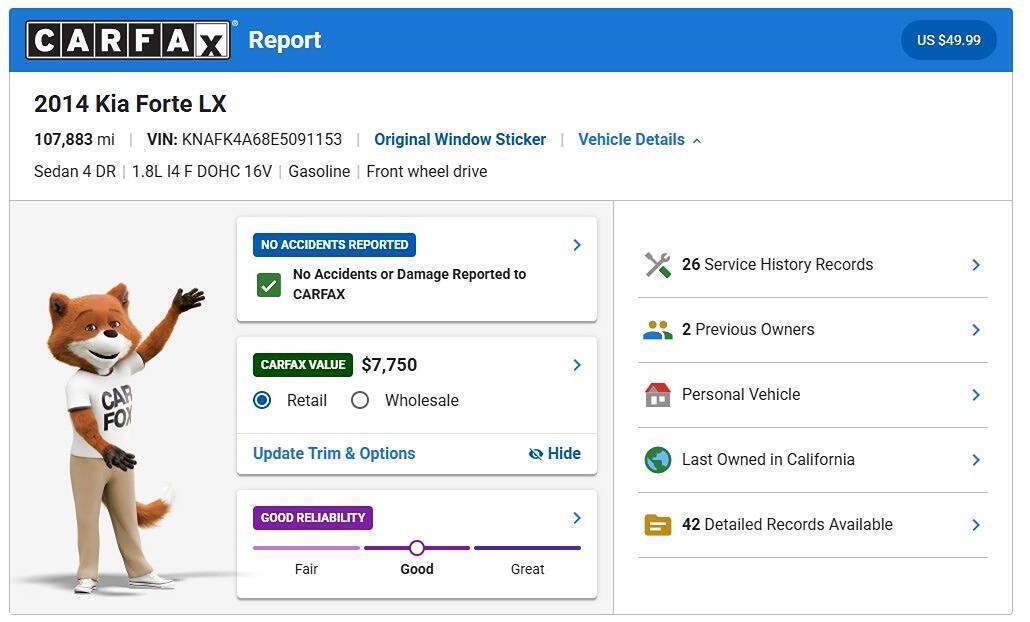The width and height of the screenshot is (1030, 622).
Task: Click the reliability slider handle at Good
Action: point(416,548)
